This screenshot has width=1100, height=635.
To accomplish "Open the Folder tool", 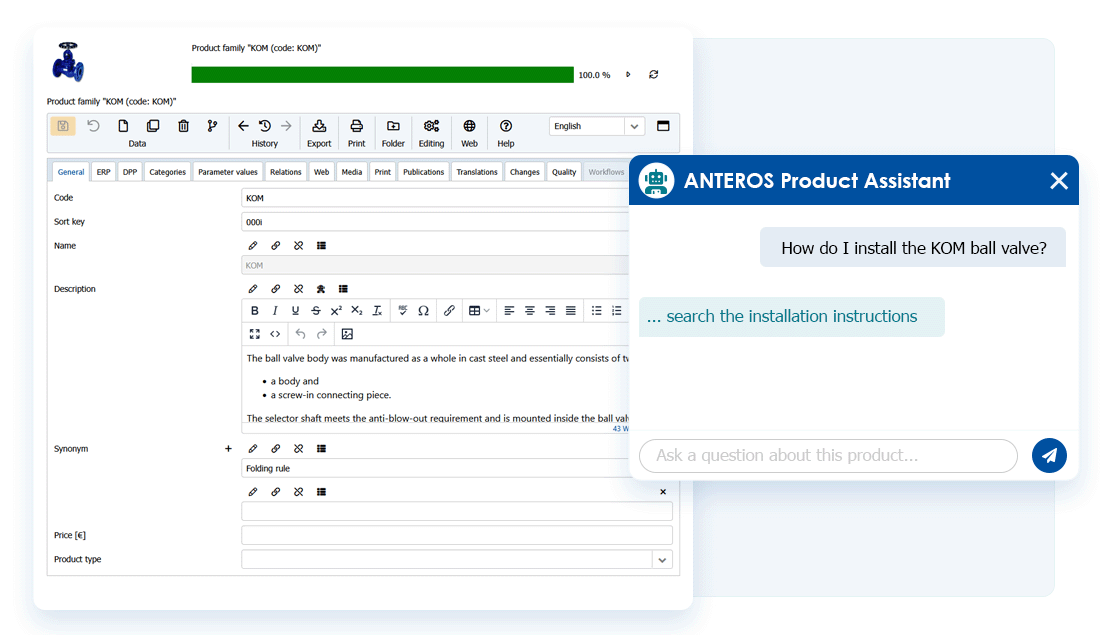I will (393, 133).
